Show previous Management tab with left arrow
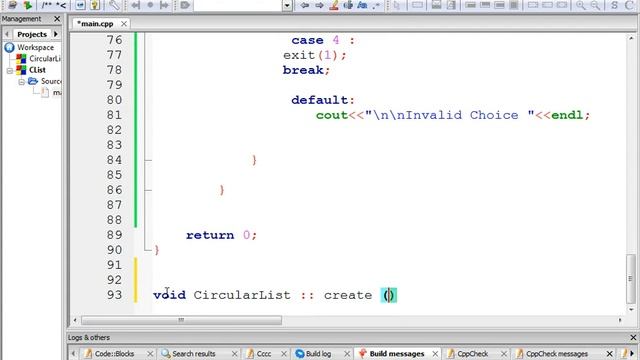The width and height of the screenshot is (640, 360). click(x=7, y=34)
